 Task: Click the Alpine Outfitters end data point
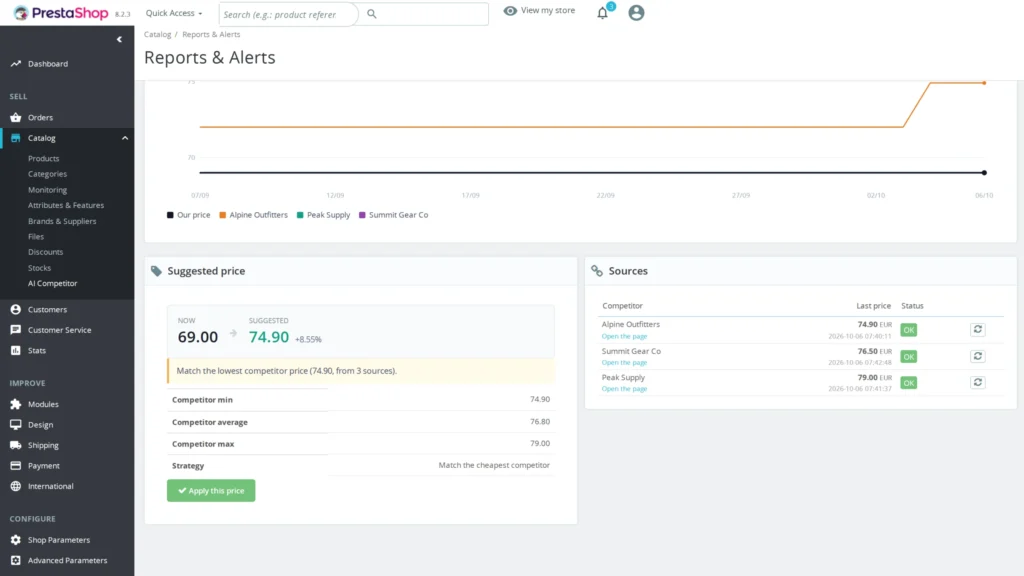(x=984, y=83)
